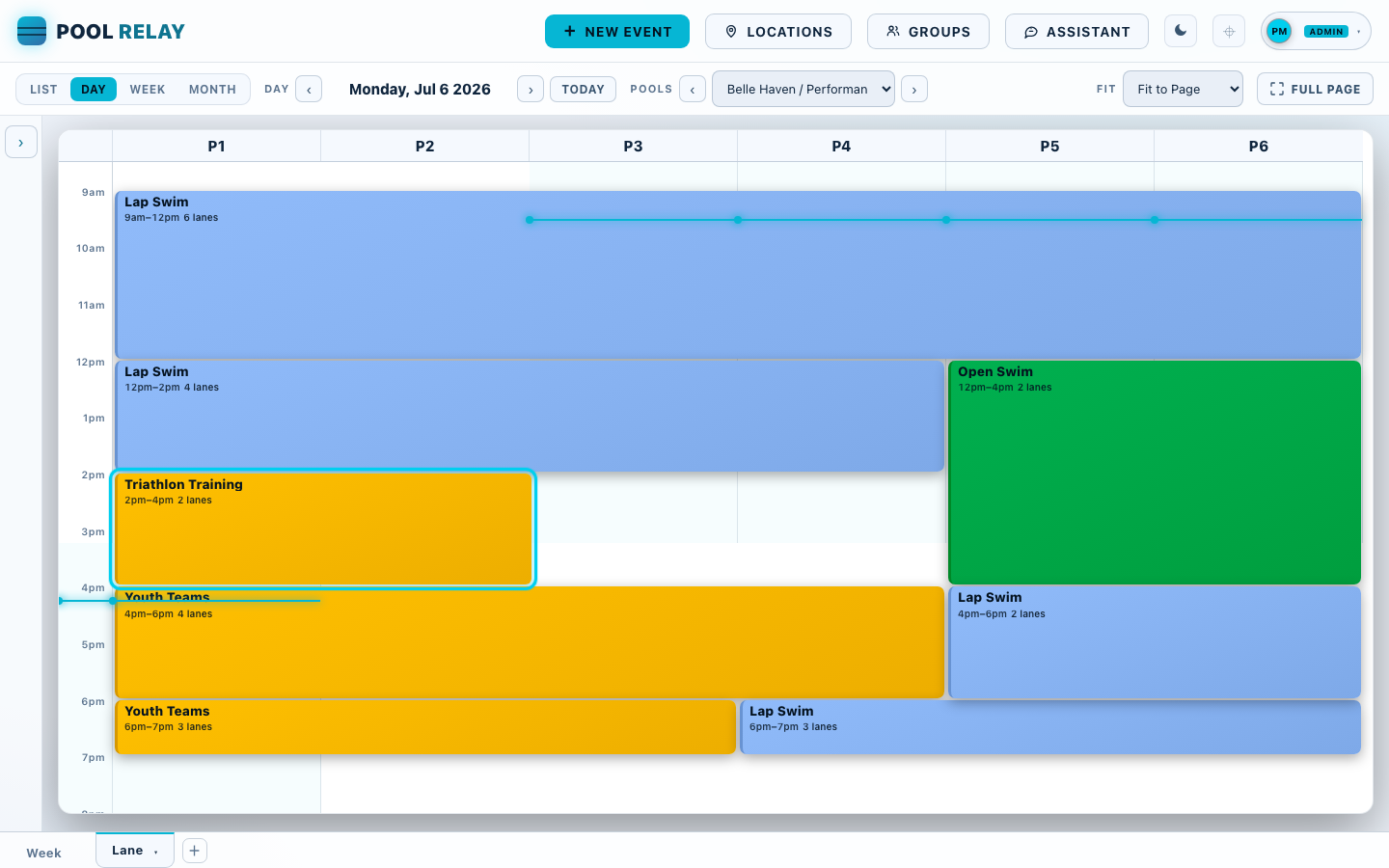Select the Triathlon Training event

pos(323,529)
